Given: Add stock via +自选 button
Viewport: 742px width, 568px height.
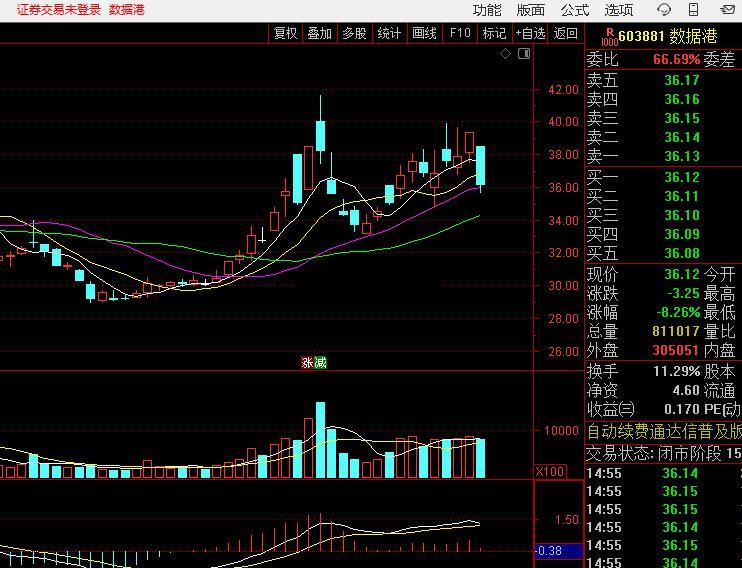Looking at the screenshot, I should coord(530,33).
